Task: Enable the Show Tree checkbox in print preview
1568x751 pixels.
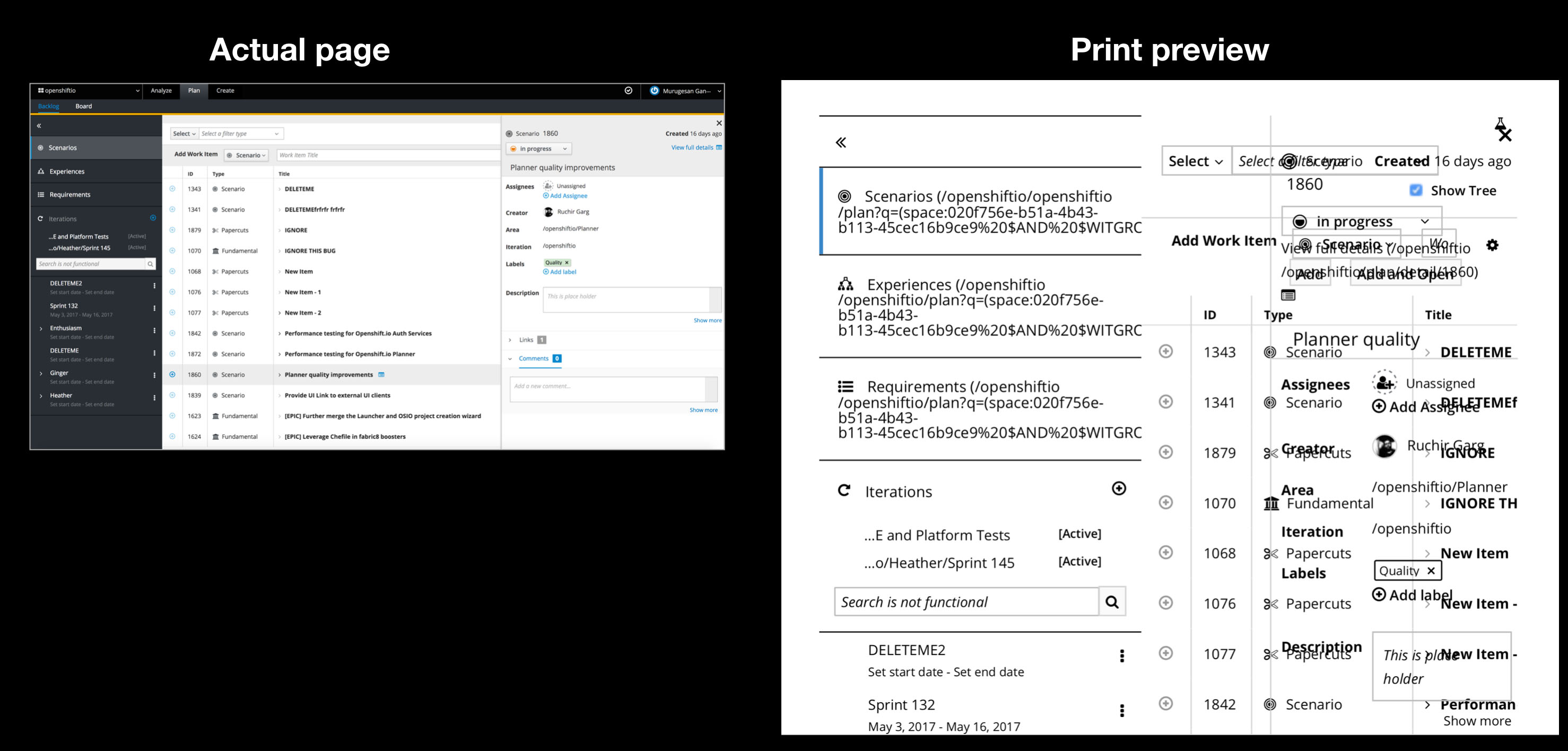Action: click(x=1416, y=190)
